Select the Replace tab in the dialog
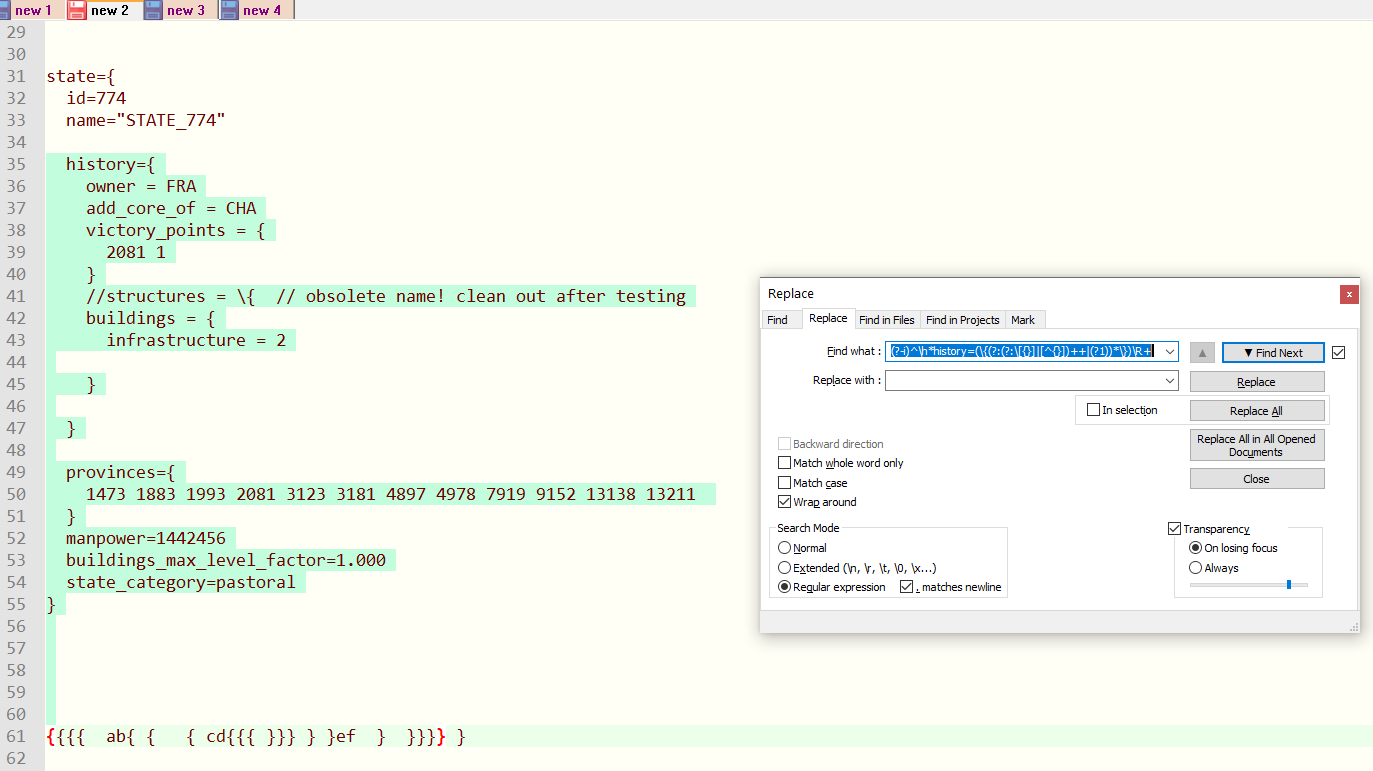The height and width of the screenshot is (771, 1373). coord(828,318)
